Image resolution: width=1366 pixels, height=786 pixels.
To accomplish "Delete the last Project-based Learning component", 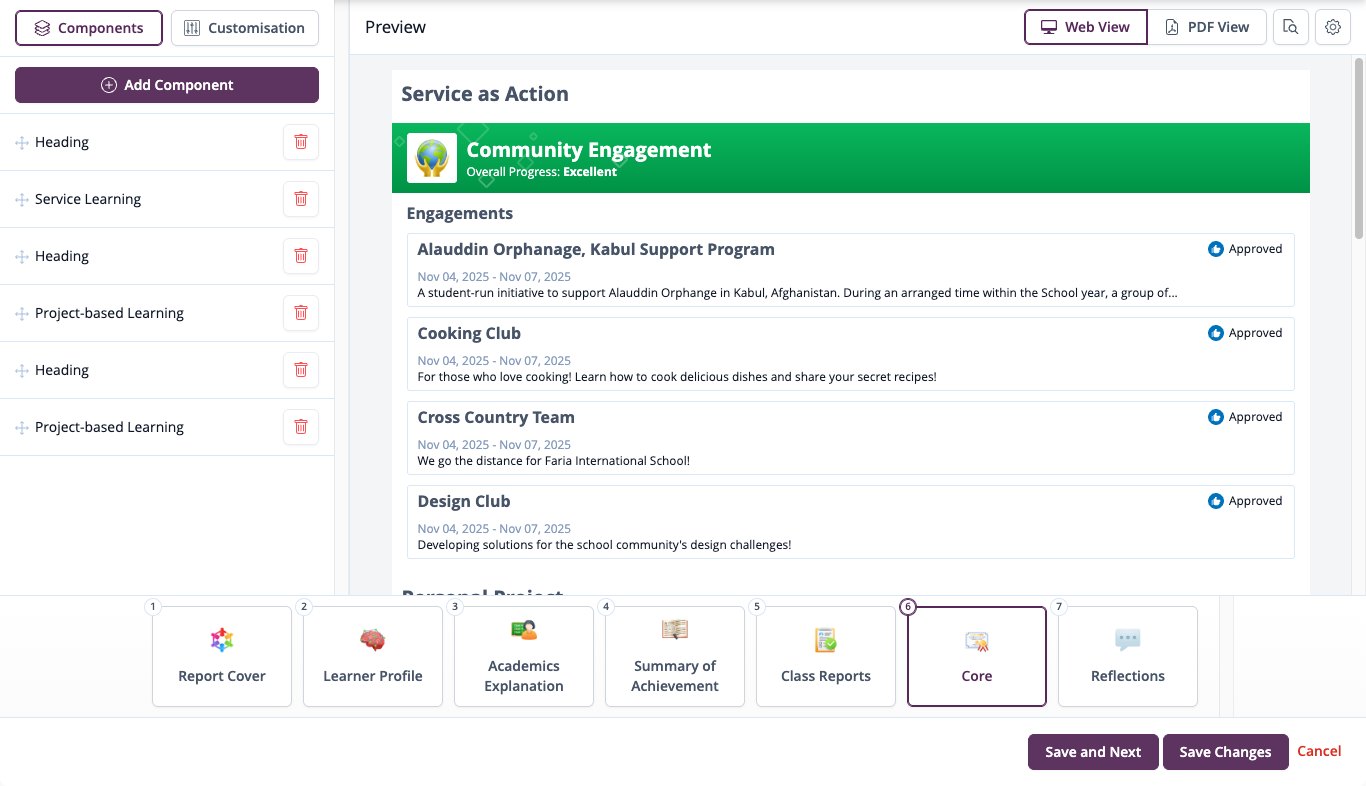I will (300, 427).
